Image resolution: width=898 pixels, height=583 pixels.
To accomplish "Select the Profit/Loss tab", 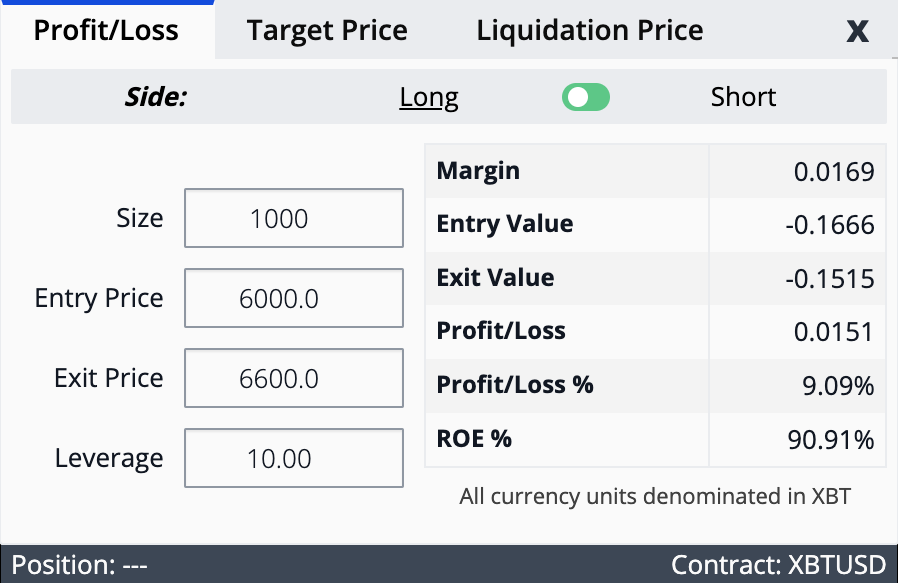I will pos(107,30).
